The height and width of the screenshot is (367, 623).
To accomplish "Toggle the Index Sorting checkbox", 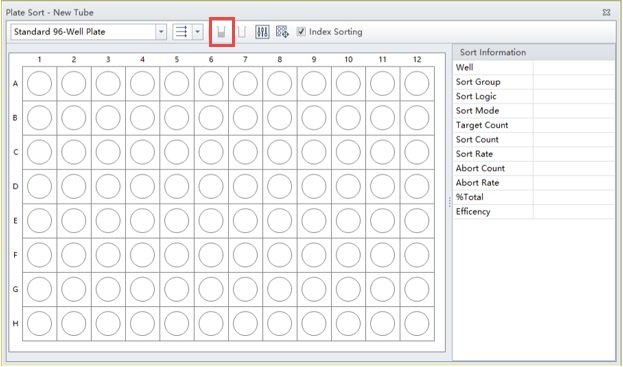I will point(302,31).
